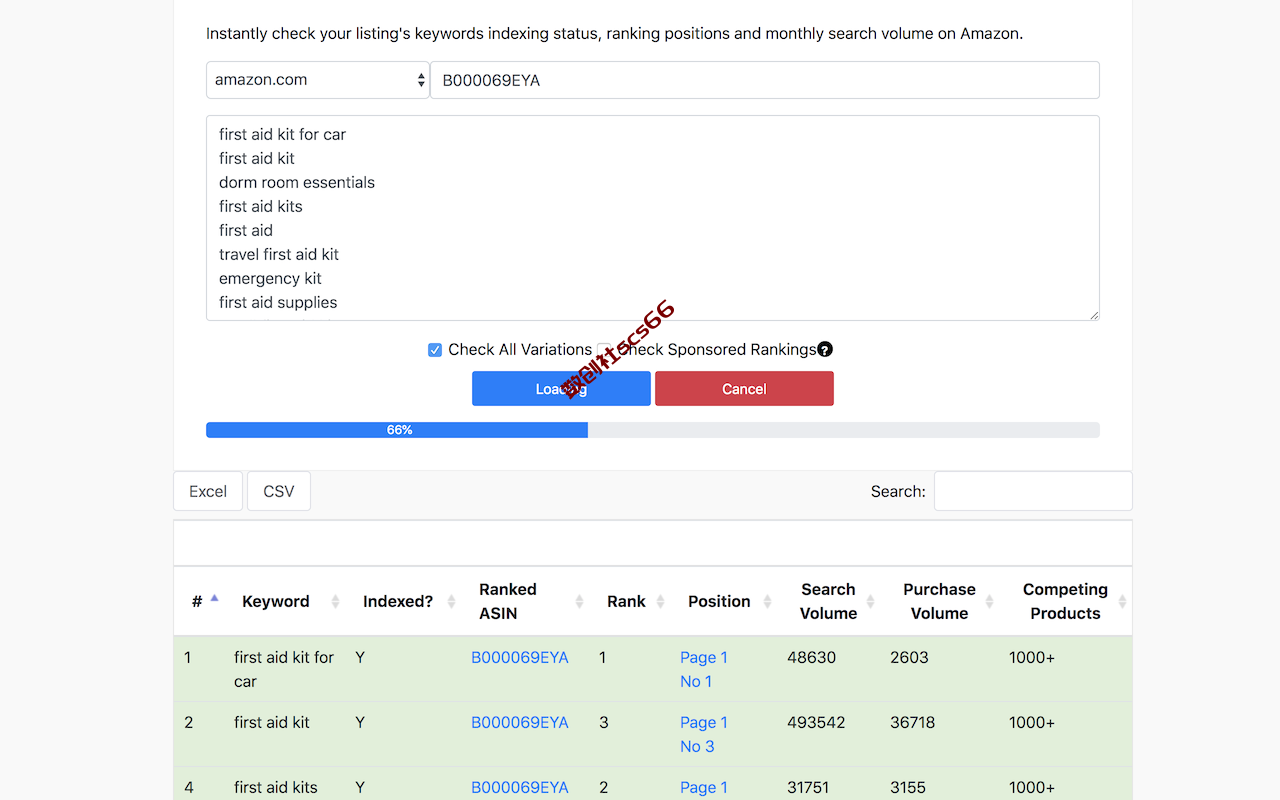Click search volume value 31751
This screenshot has height=800, width=1280.
[x=809, y=787]
